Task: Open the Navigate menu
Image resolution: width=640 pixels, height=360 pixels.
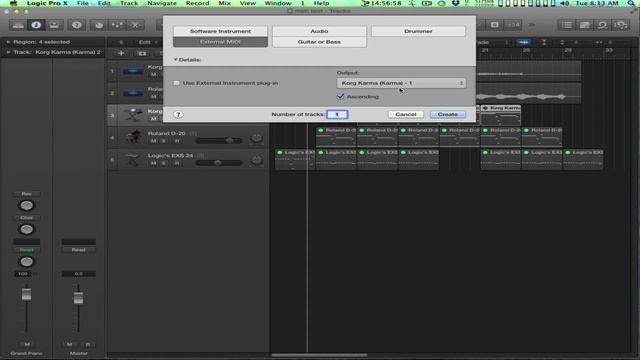Action: 162,3
